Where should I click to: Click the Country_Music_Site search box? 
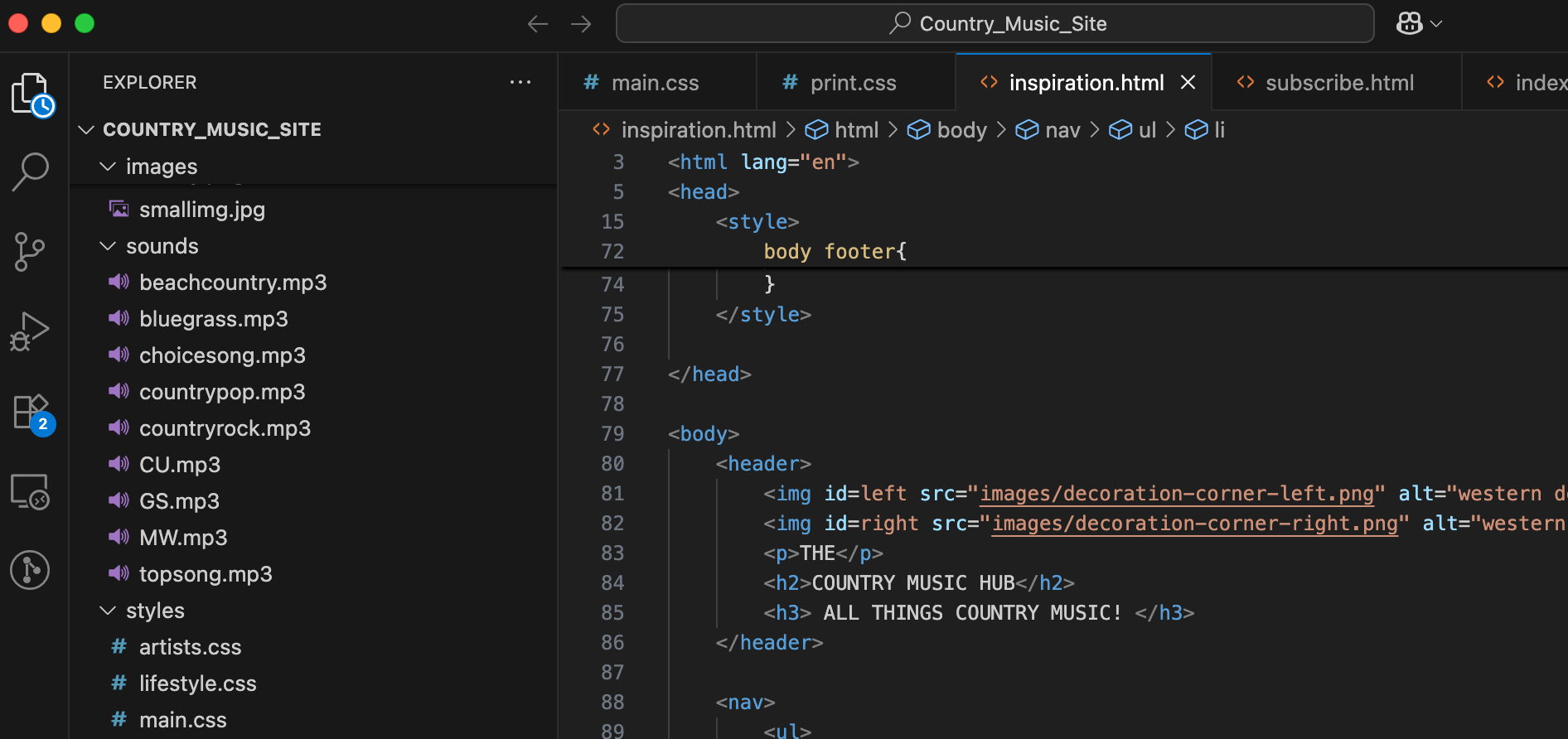point(995,23)
